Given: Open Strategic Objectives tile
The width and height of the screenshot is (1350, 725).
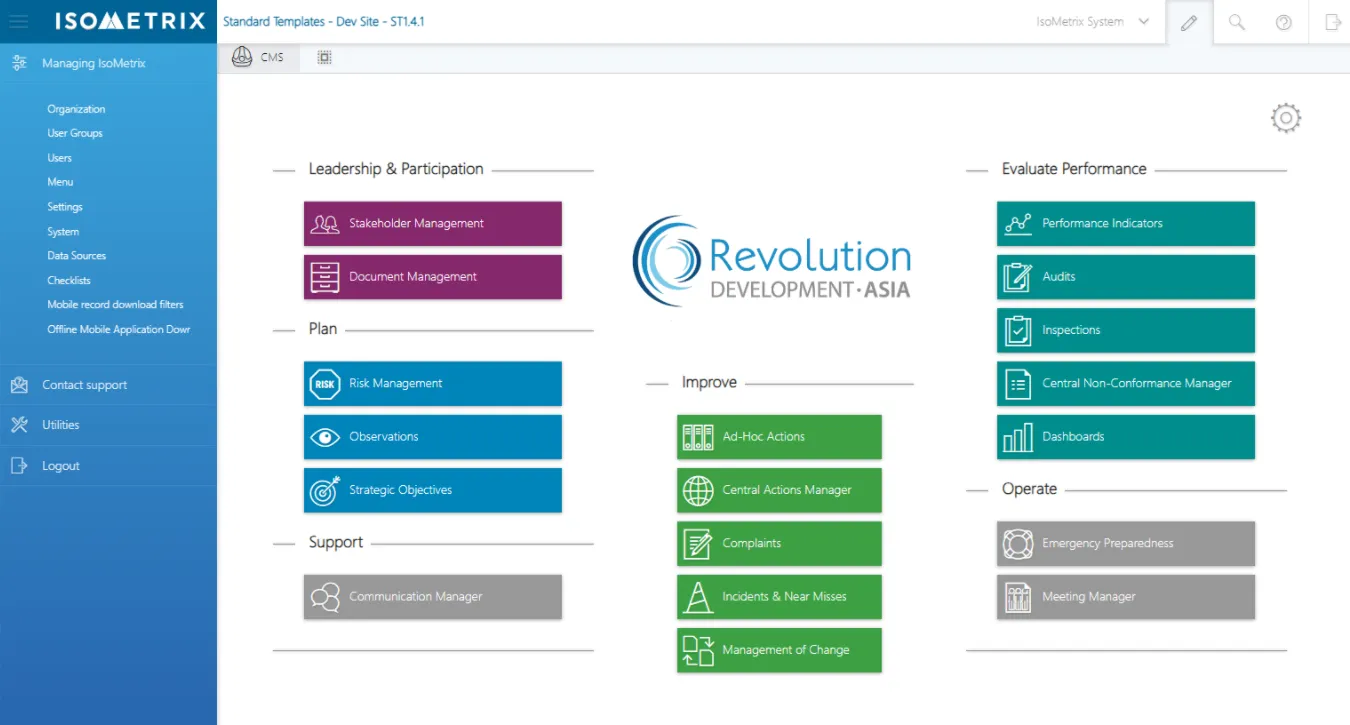Looking at the screenshot, I should (433, 490).
